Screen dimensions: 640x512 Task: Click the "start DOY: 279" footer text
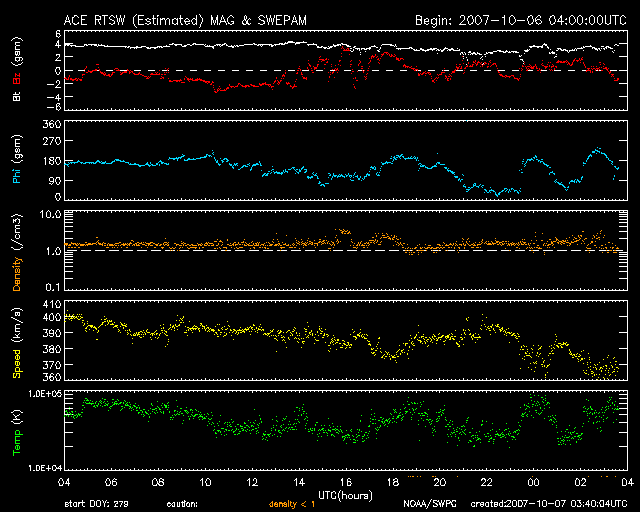coord(96,504)
